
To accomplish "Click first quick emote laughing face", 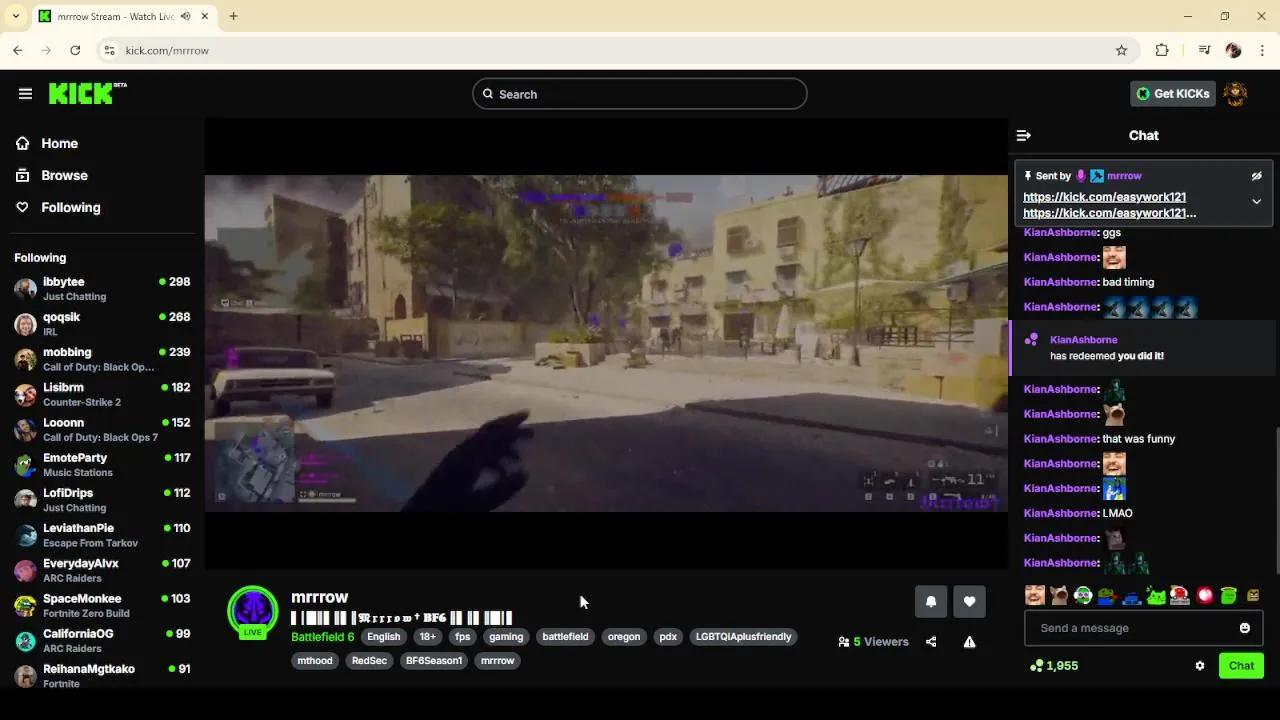I will (x=1035, y=596).
